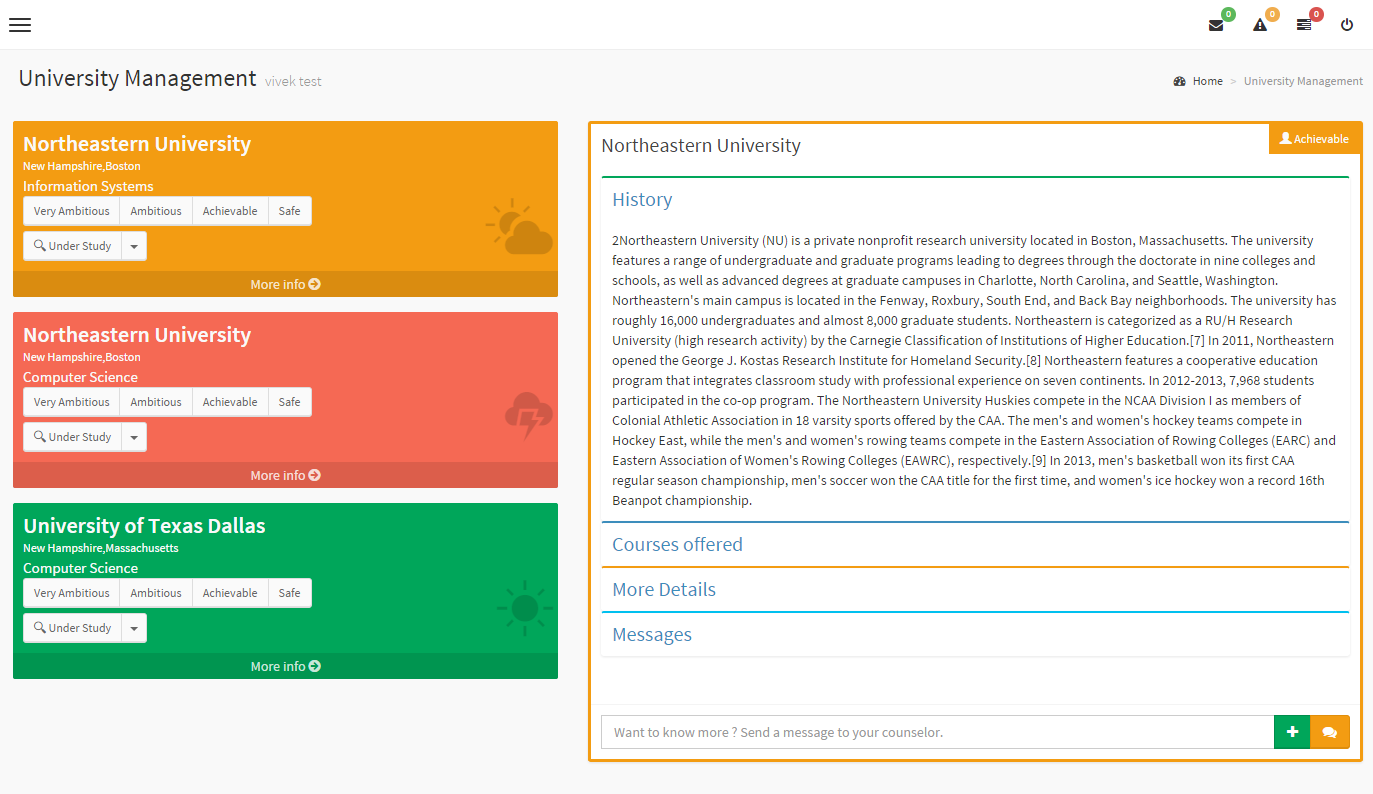This screenshot has height=794, width=1373.
Task: Open More info for Northeastern Computer Science card
Action: point(285,475)
